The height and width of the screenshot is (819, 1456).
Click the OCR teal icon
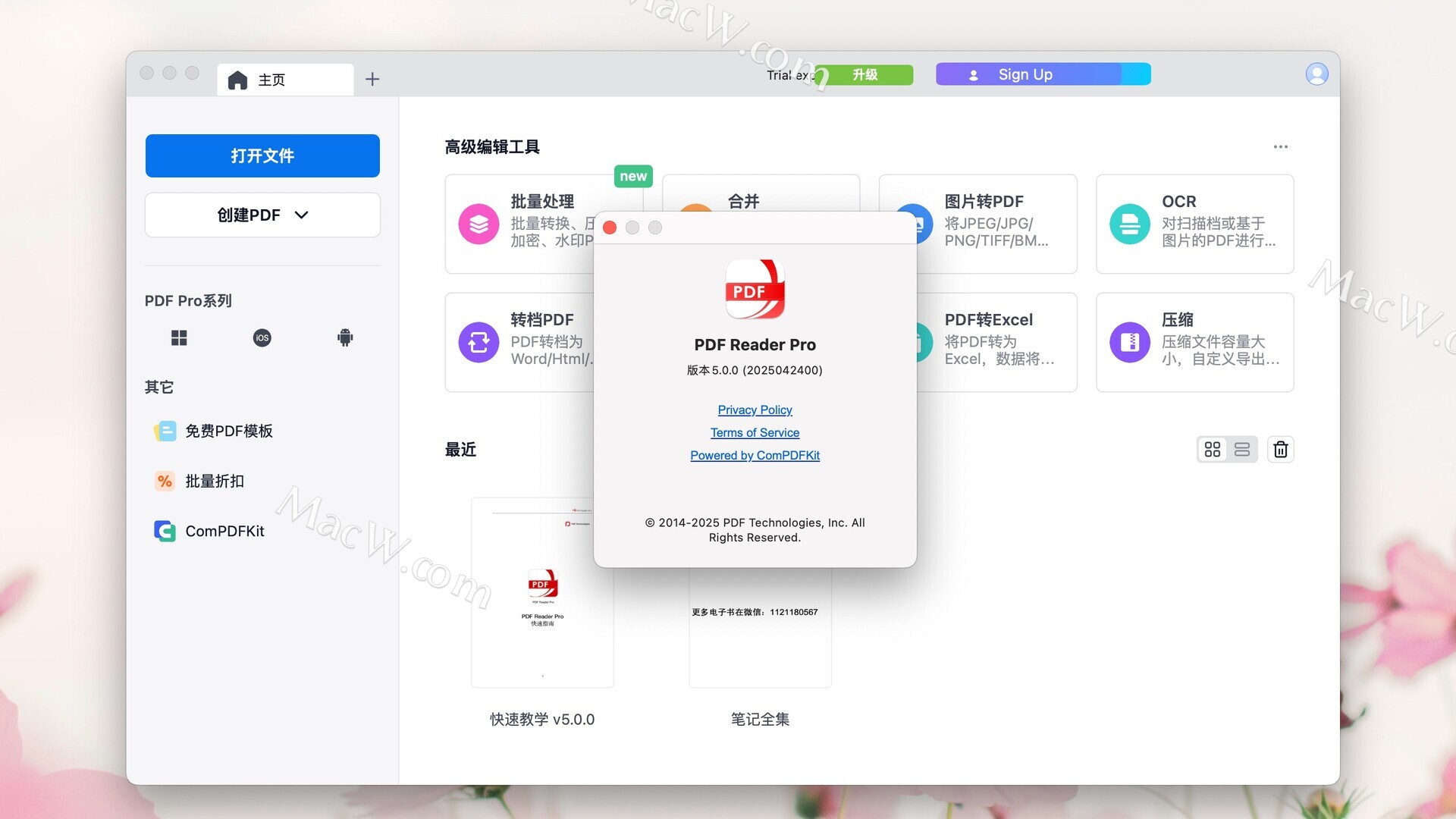point(1130,224)
